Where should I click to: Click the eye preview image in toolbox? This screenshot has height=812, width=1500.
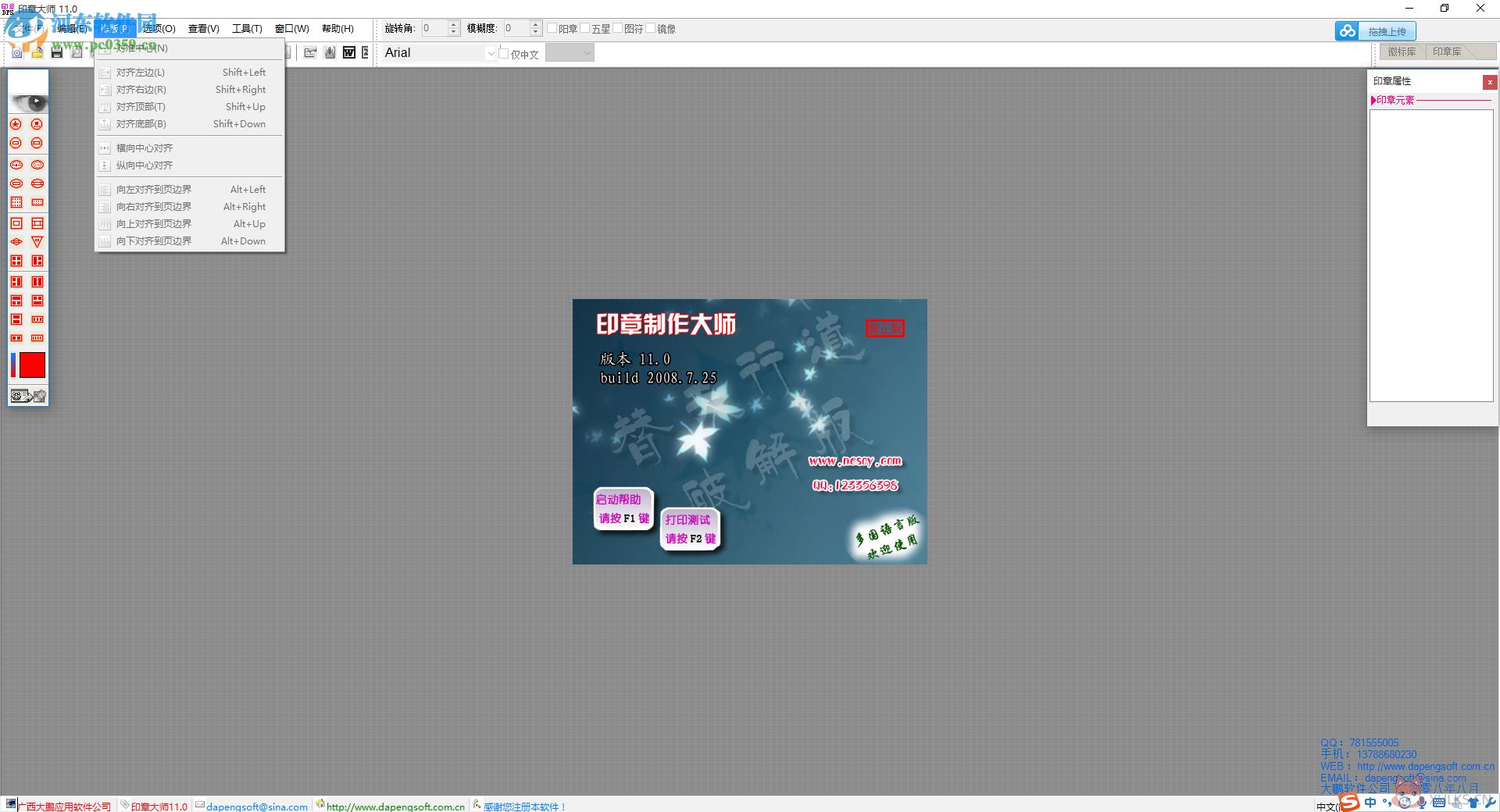tap(29, 101)
